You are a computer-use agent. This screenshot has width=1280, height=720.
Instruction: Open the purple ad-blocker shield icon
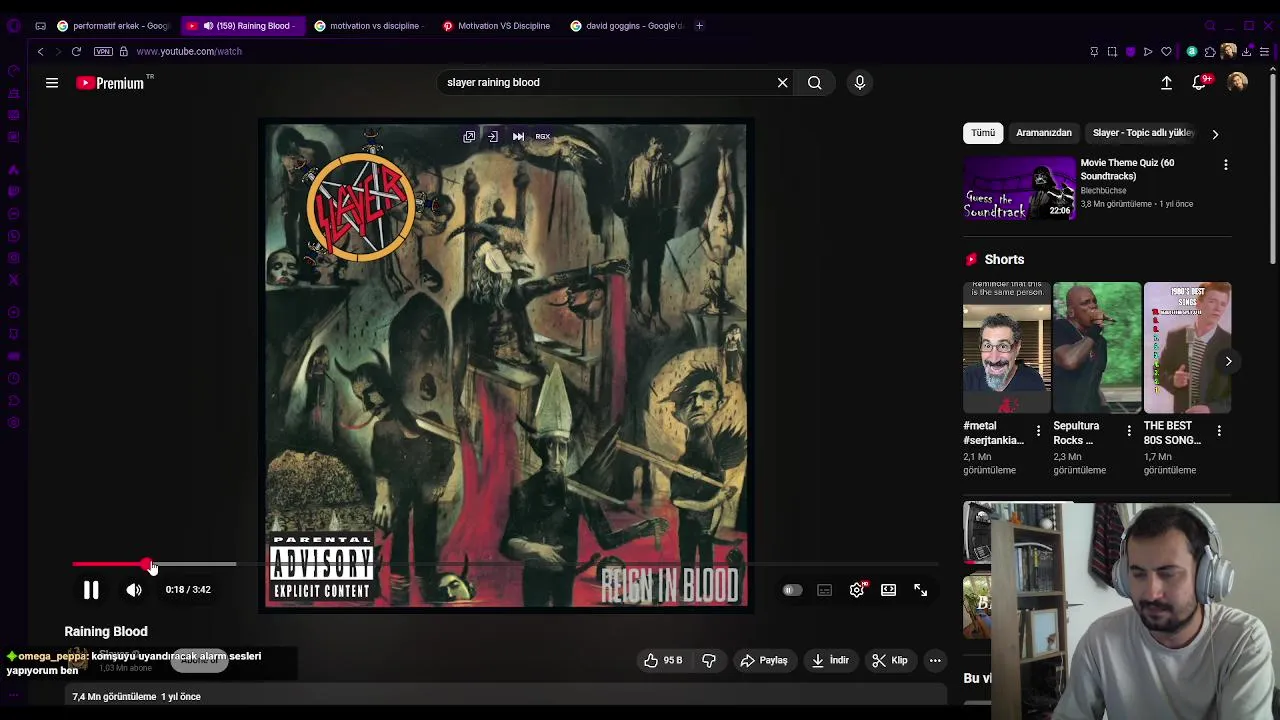coord(1130,51)
